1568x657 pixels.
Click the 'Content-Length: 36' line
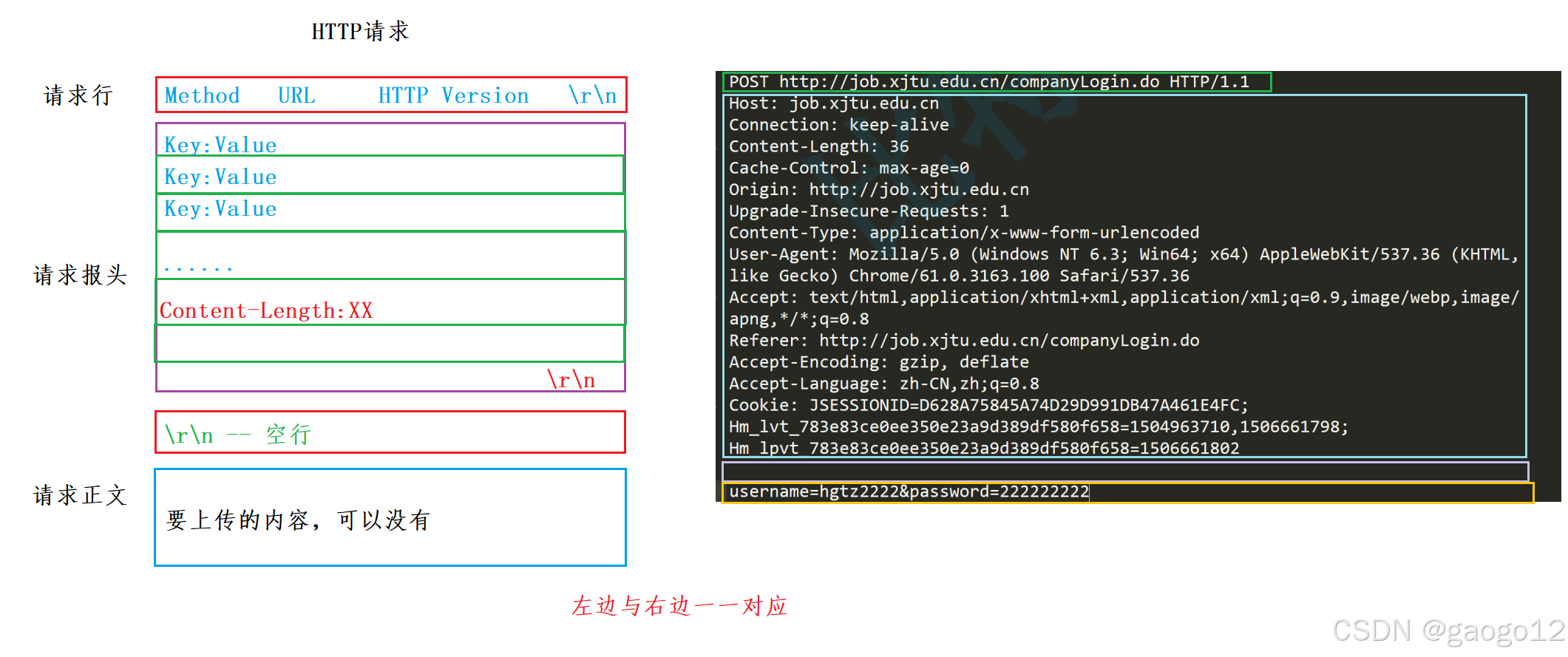tap(819, 146)
